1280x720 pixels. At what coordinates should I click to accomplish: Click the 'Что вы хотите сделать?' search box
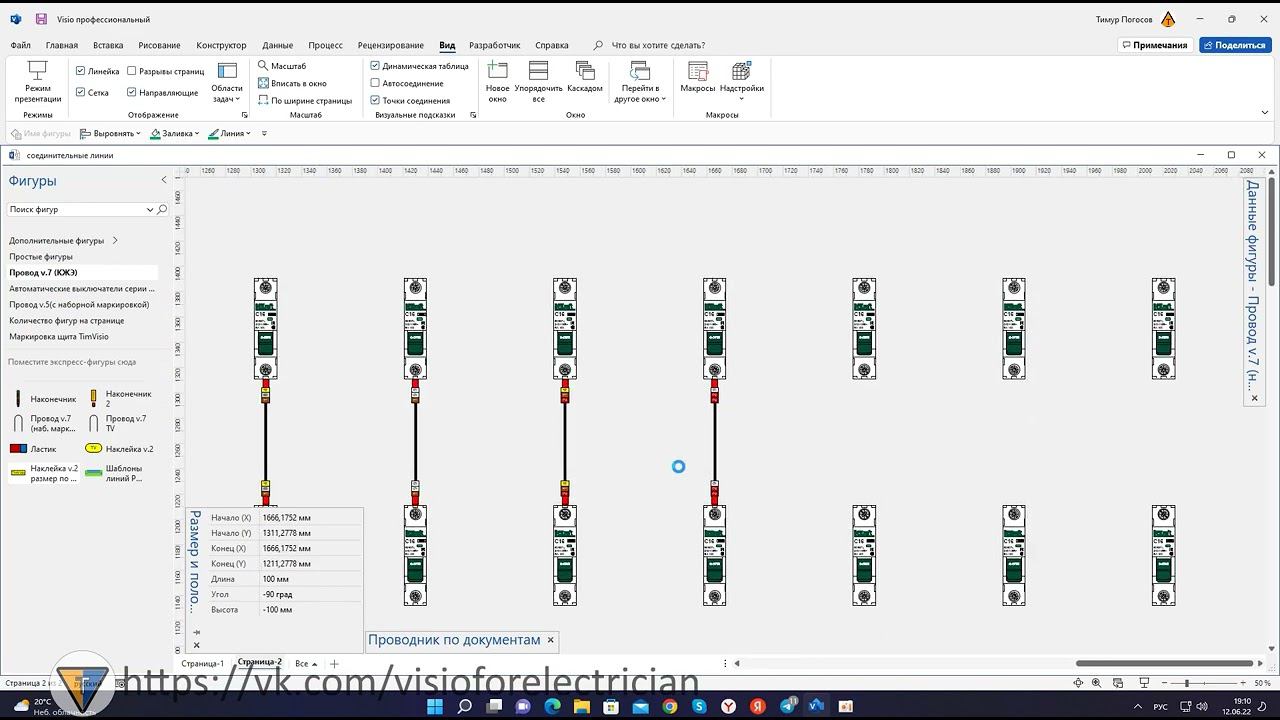(x=658, y=45)
